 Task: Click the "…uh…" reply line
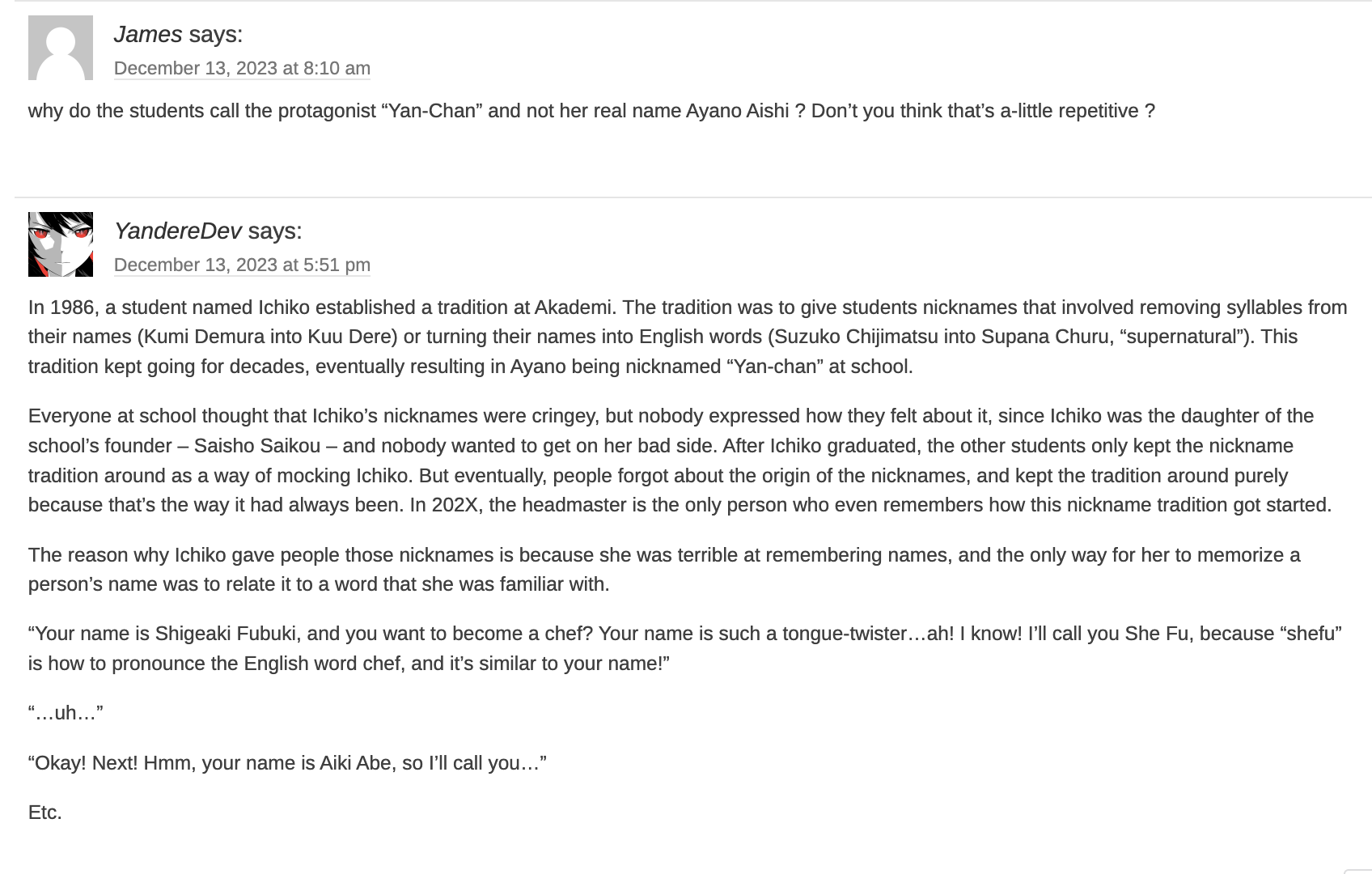click(x=66, y=713)
